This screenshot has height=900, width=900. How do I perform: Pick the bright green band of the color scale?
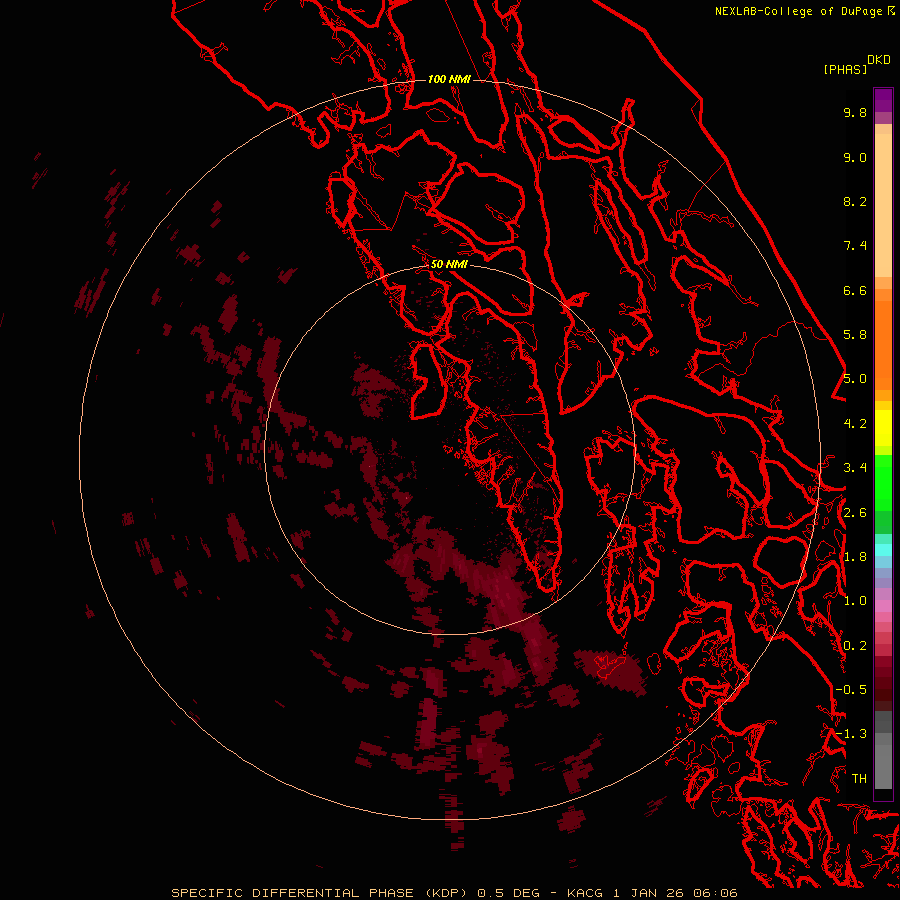pyautogui.click(x=883, y=483)
